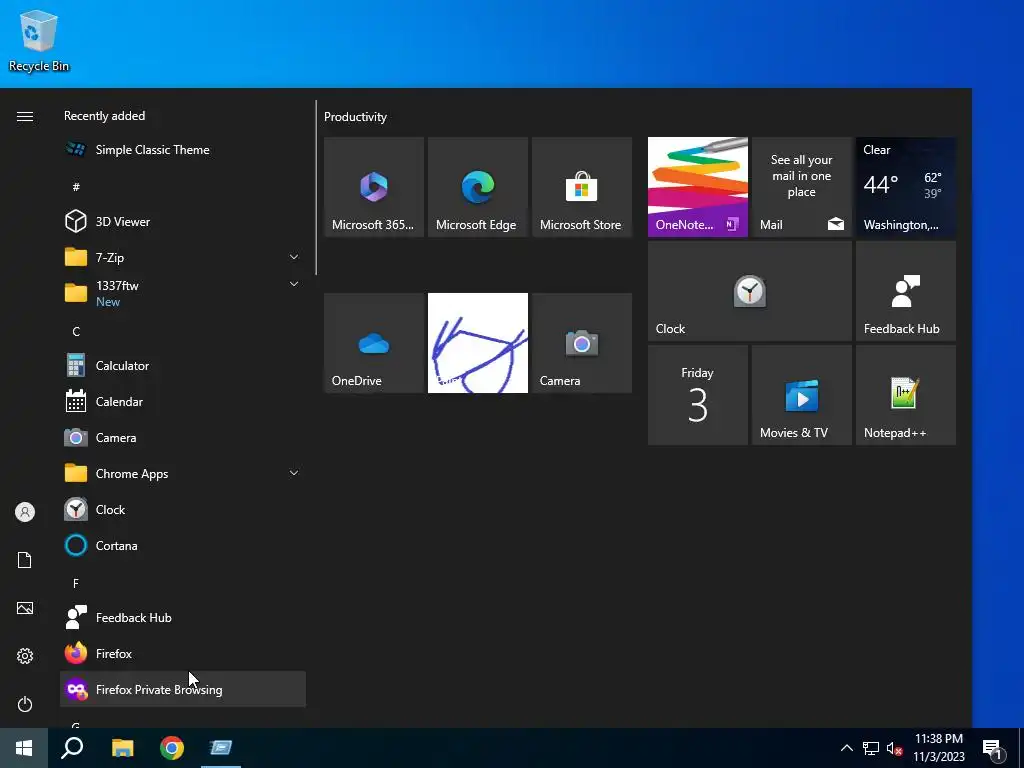This screenshot has width=1024, height=768.
Task: Open Firefox Private Browsing
Action: point(183,689)
